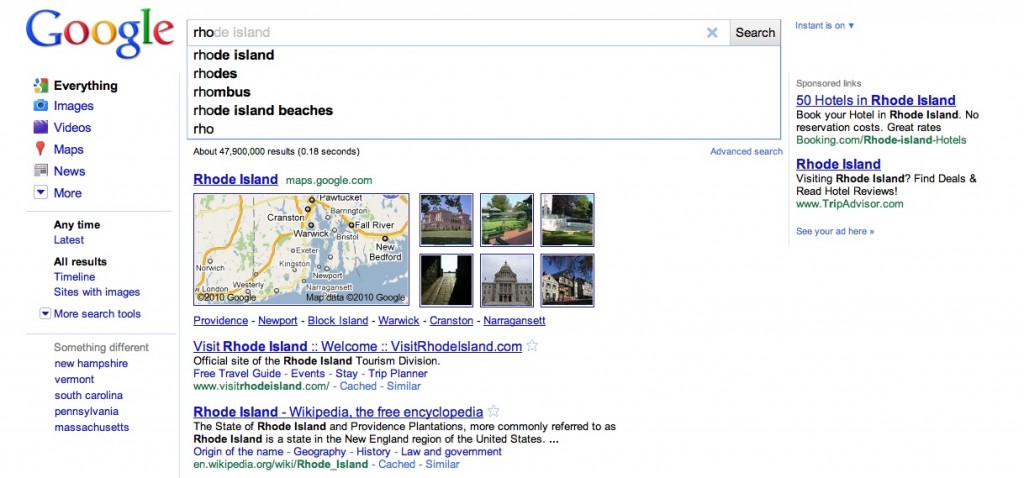The width and height of the screenshot is (1024, 478).
Task: Click the Maps pin icon
Action: tap(40, 149)
